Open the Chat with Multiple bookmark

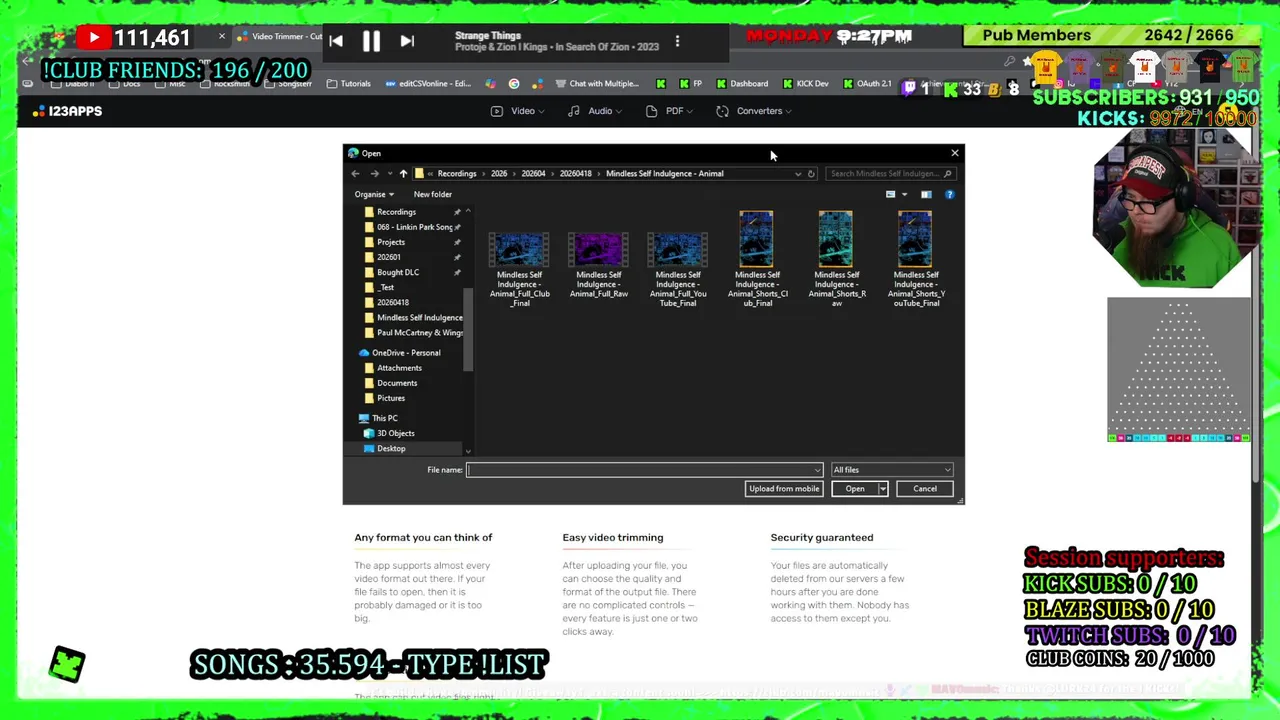click(x=597, y=84)
